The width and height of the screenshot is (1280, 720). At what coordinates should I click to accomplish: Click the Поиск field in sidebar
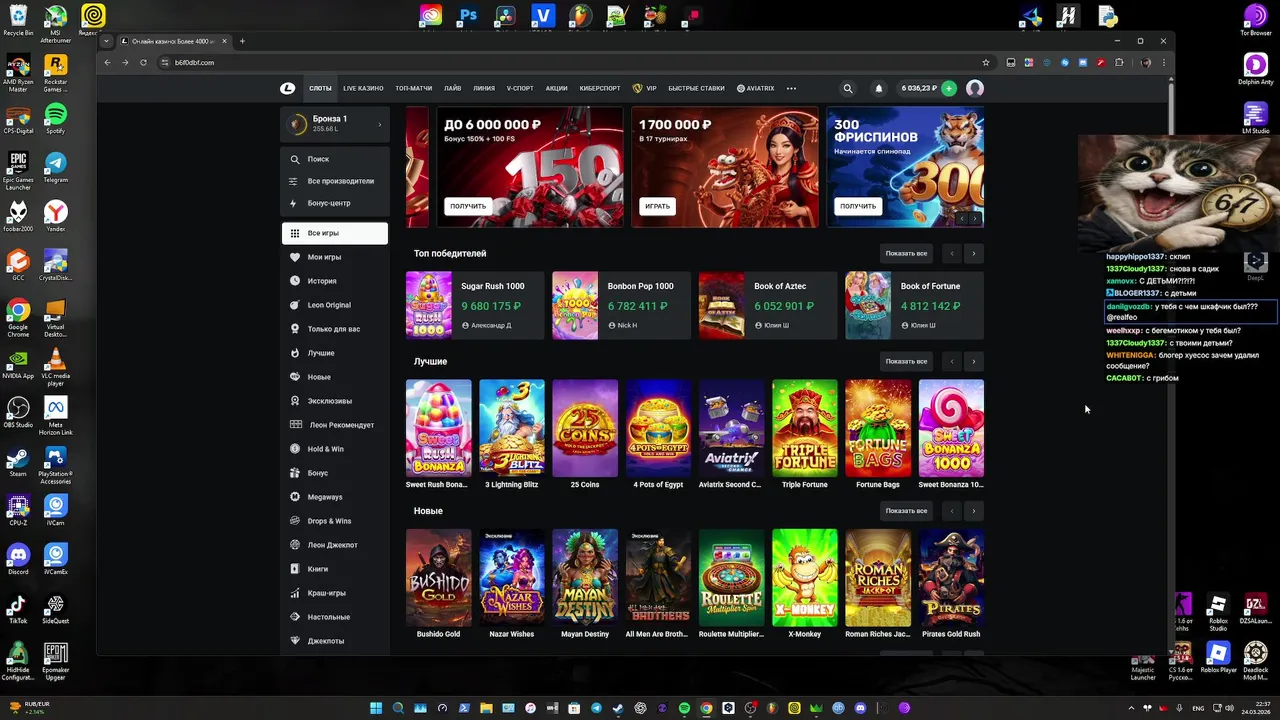point(335,159)
